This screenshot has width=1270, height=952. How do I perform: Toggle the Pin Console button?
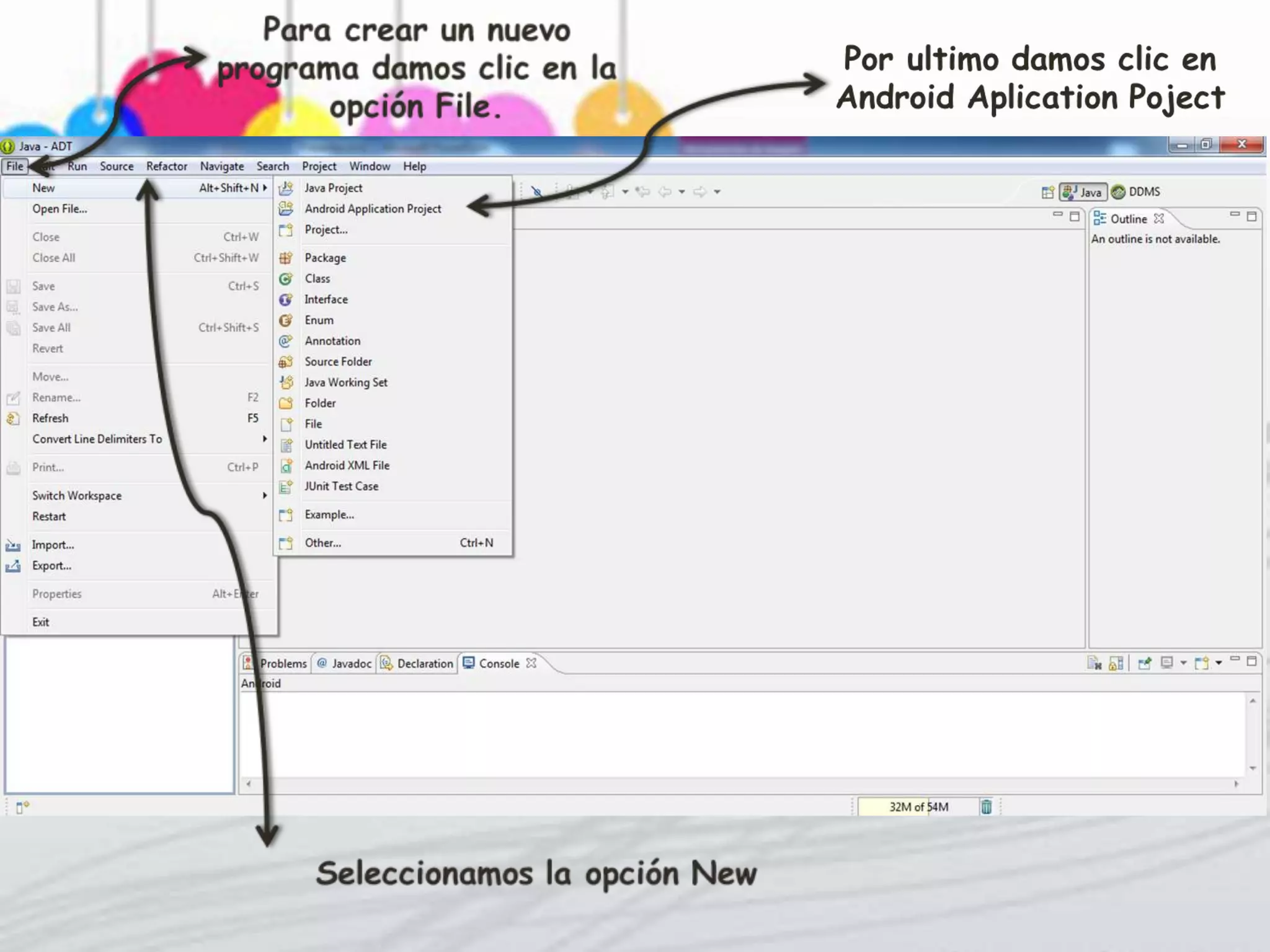click(x=1145, y=664)
